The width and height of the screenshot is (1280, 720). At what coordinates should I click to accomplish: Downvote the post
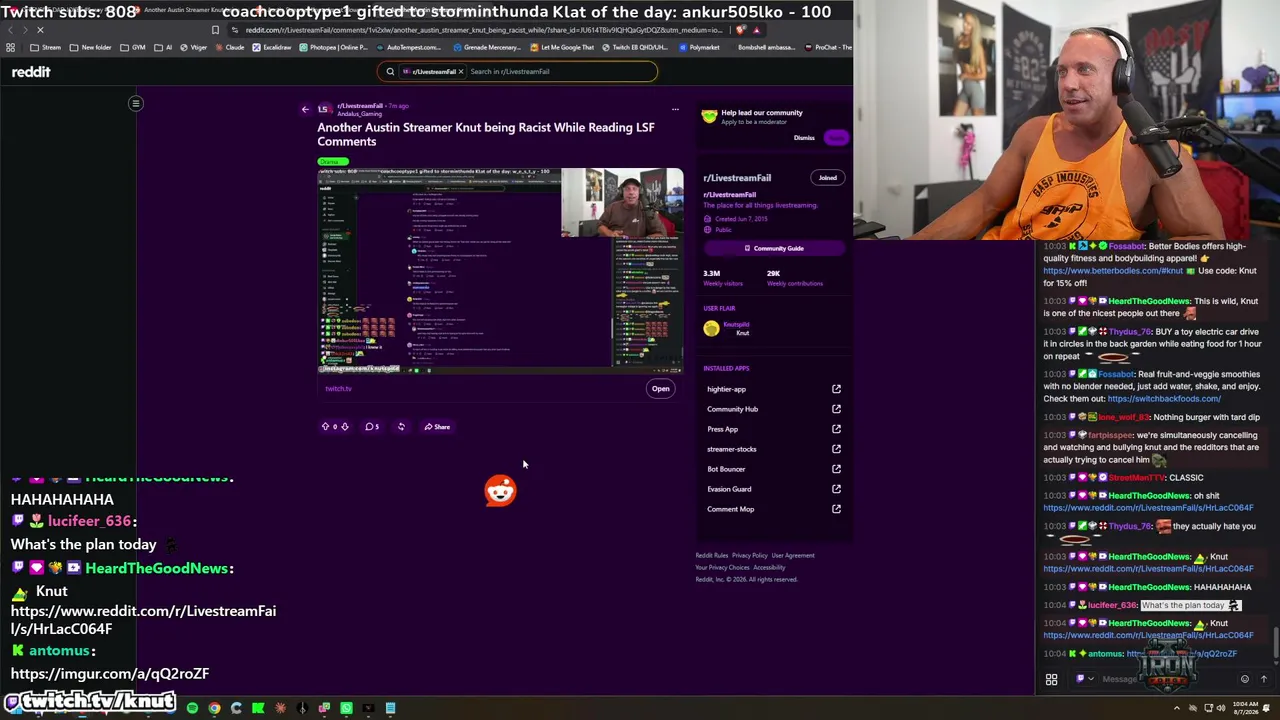point(345,427)
